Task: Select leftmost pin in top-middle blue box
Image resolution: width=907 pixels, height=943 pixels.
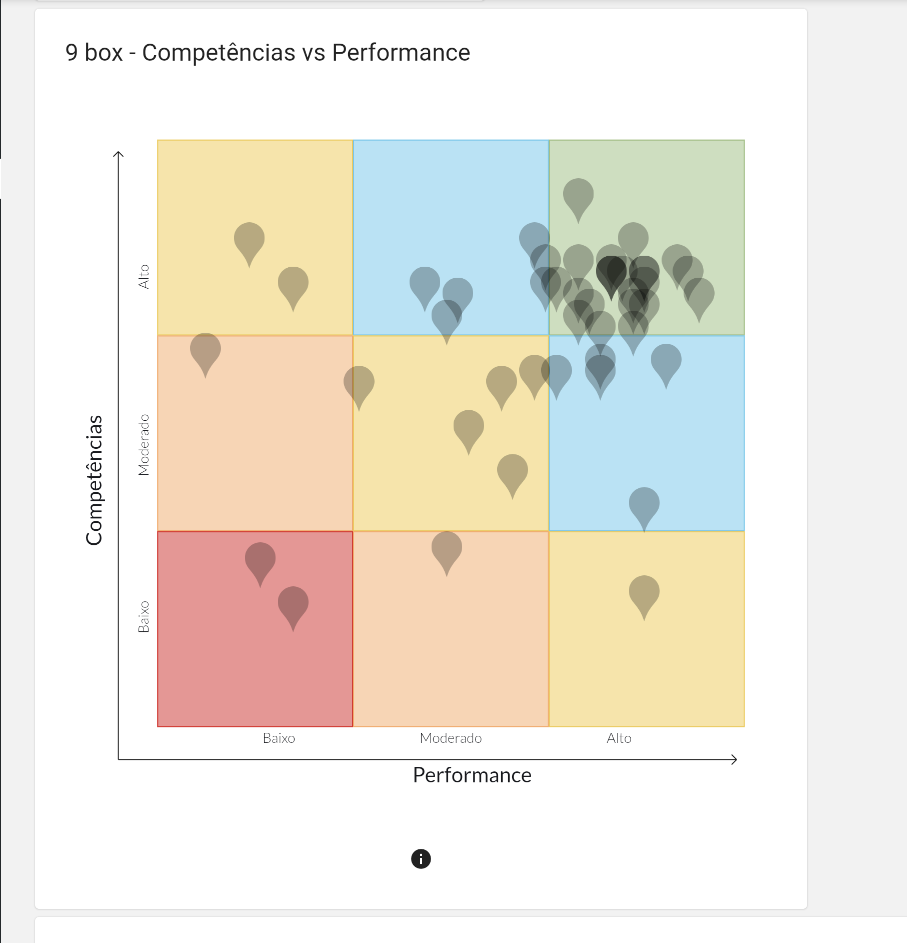Action: 425,283
